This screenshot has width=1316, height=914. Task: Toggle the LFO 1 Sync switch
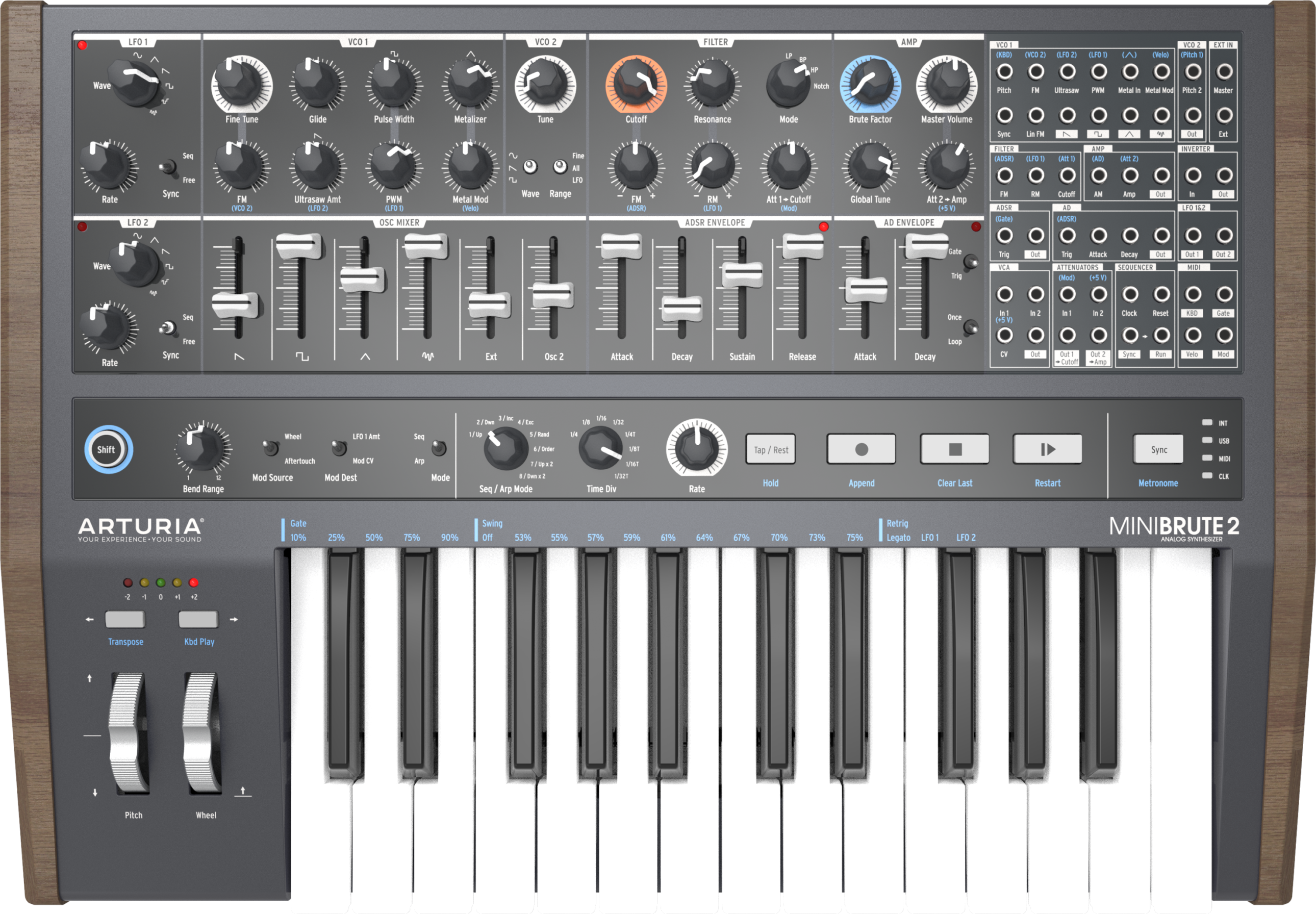[167, 167]
